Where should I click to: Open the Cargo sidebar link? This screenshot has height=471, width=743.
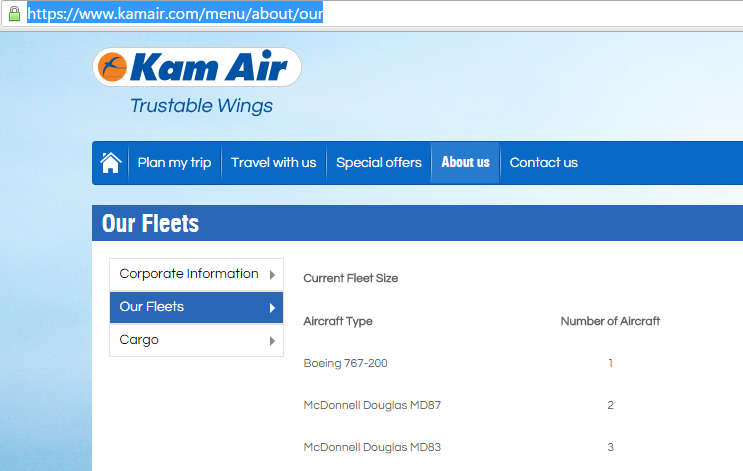[139, 340]
